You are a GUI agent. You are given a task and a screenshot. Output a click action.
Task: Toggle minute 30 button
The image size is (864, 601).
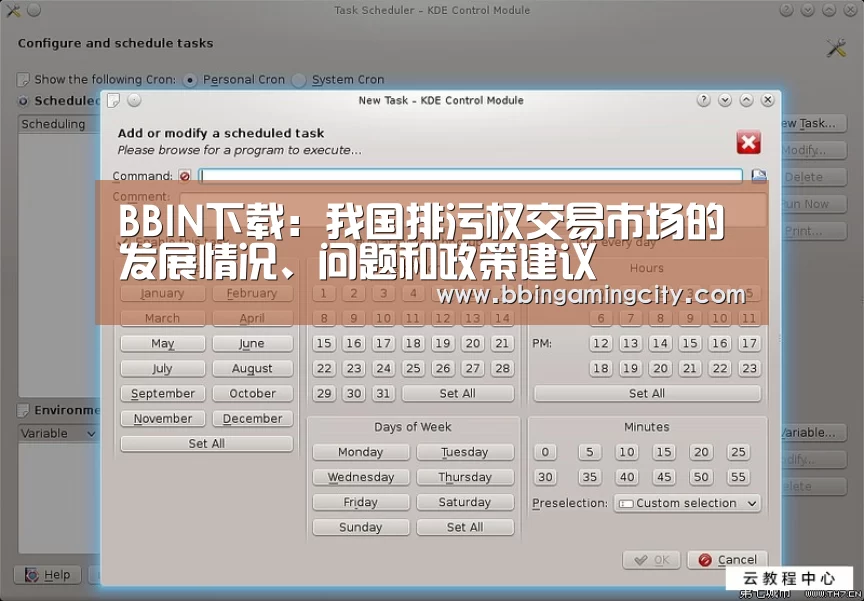[x=545, y=477]
